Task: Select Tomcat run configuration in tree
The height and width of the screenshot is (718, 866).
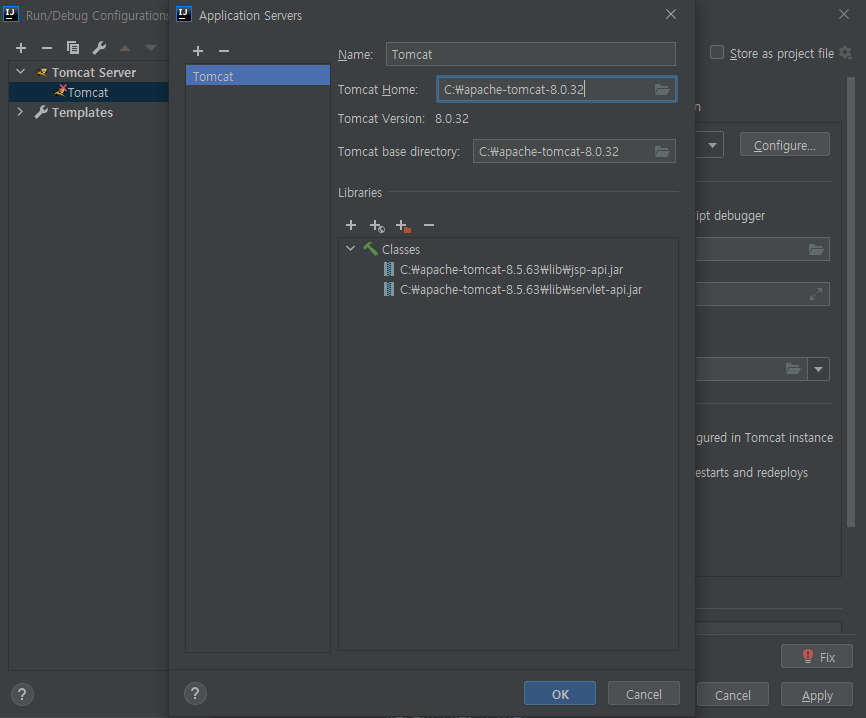Action: (x=88, y=92)
